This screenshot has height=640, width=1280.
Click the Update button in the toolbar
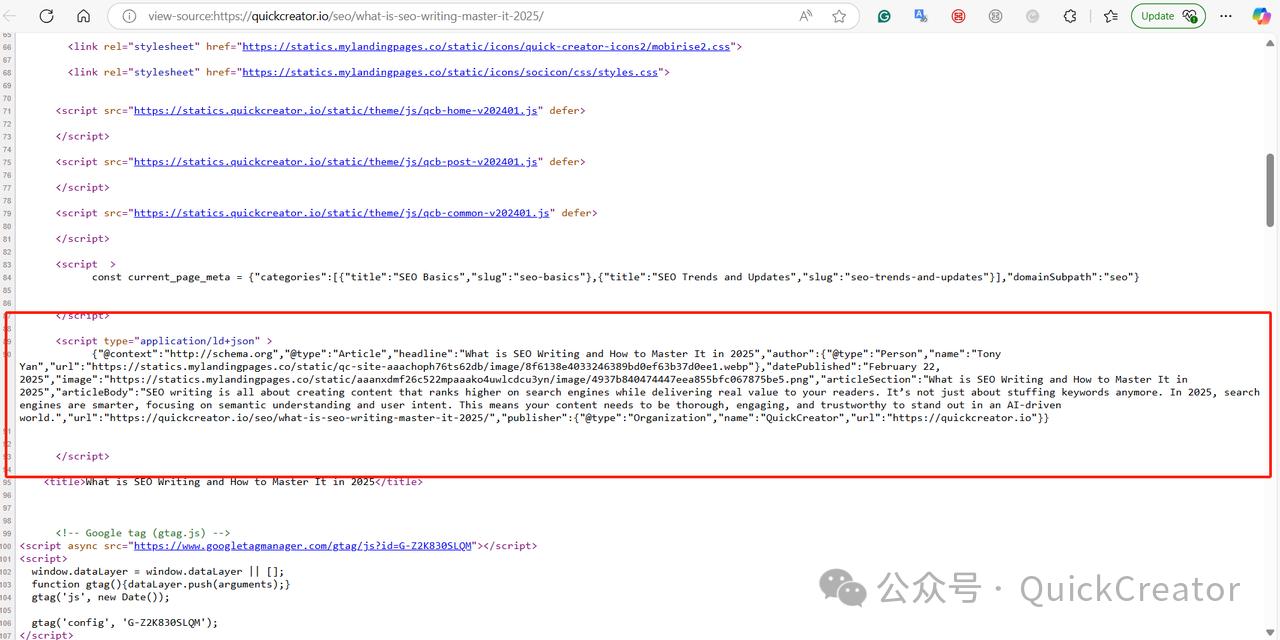[1167, 16]
